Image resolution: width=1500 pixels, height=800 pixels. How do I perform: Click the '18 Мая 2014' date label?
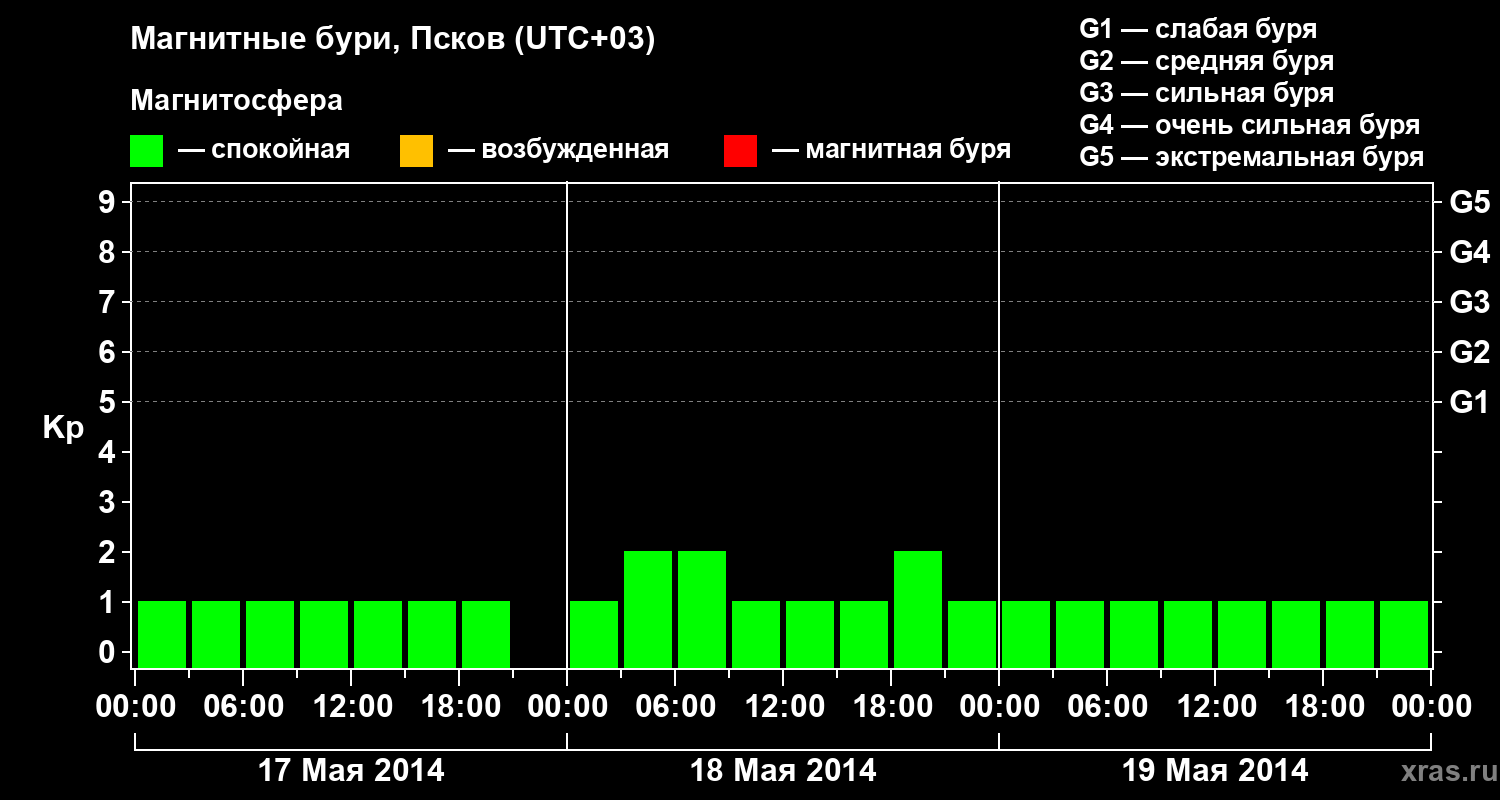point(783,771)
